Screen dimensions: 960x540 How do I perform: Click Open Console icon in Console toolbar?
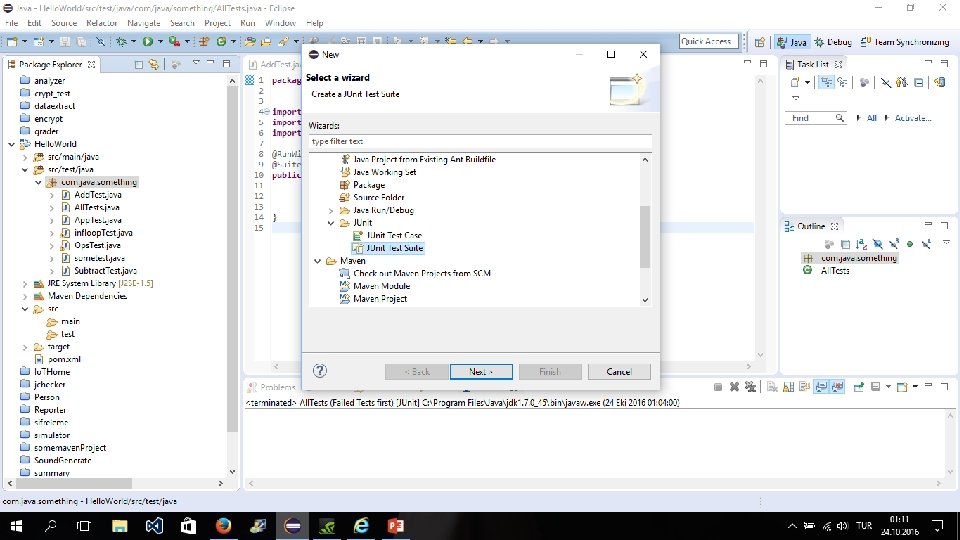tap(902, 387)
